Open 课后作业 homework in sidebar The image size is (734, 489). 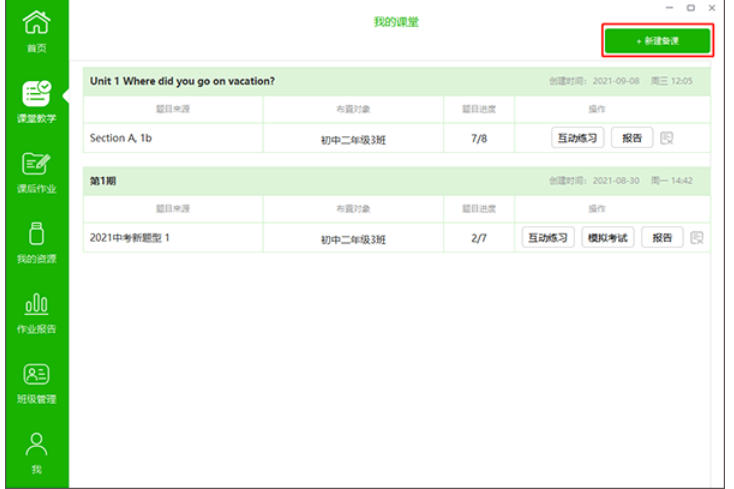tap(35, 171)
